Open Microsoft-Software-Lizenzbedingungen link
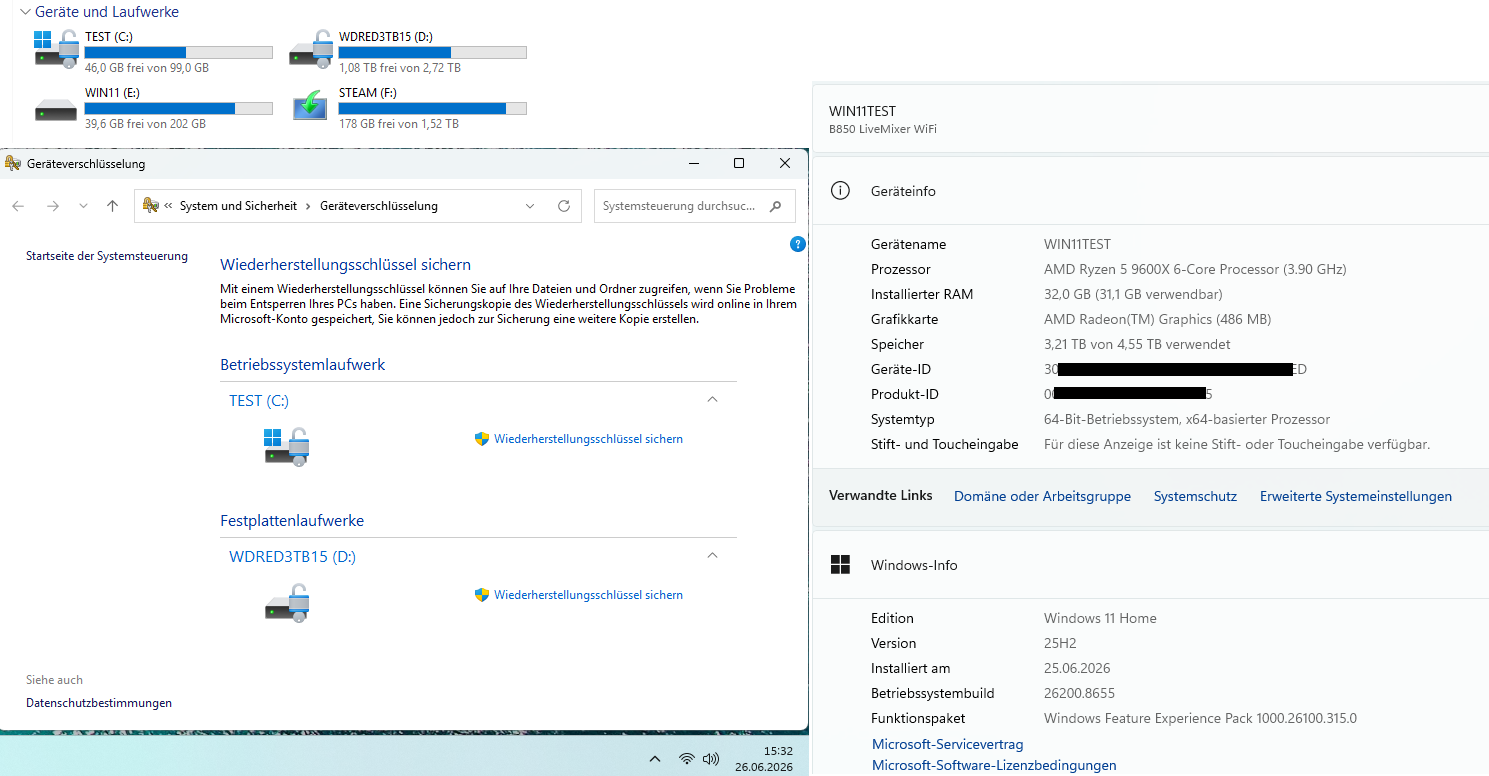The image size is (1489, 776). pos(994,765)
